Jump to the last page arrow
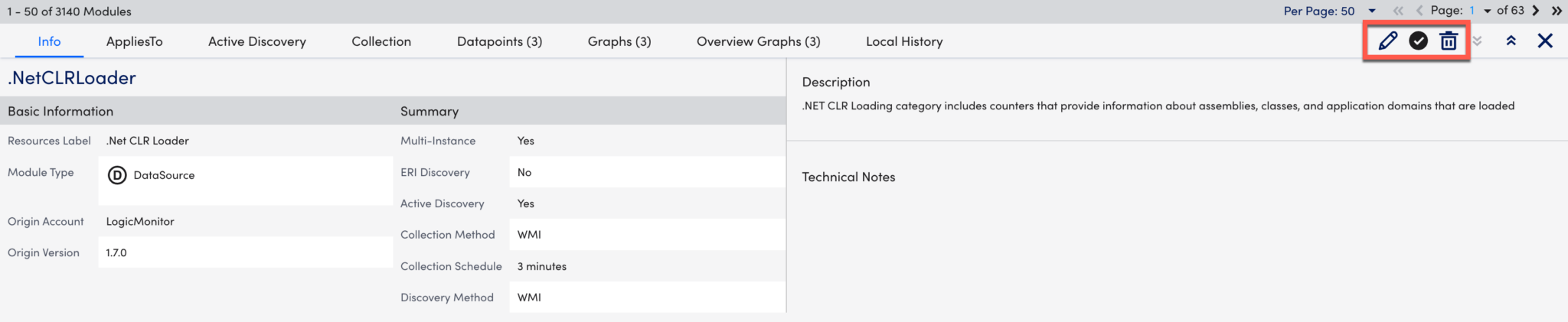 [1557, 11]
